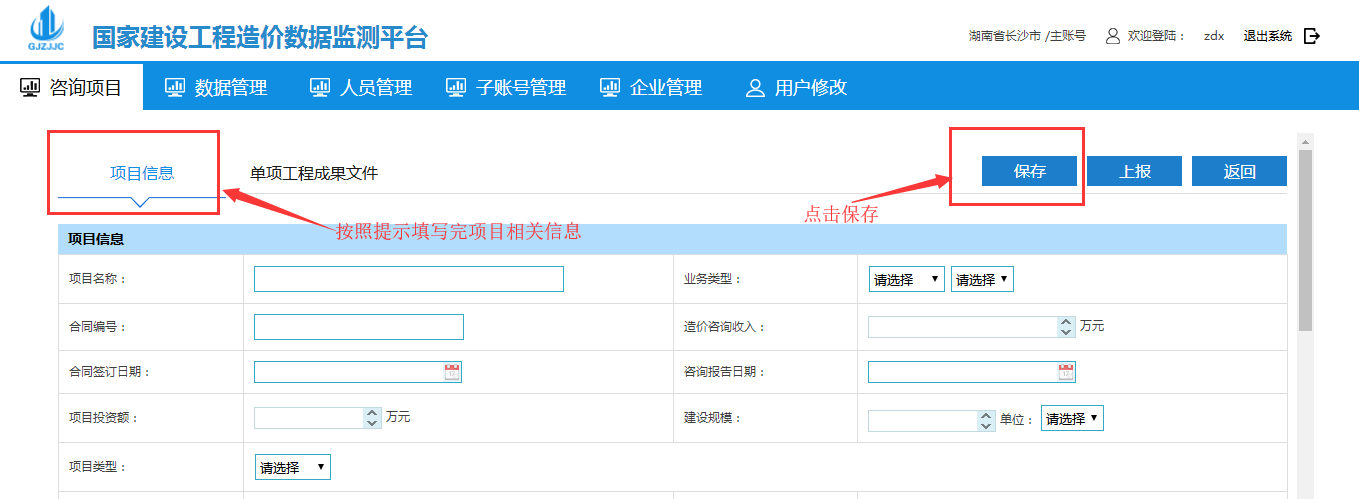
Task: Expand the 项目类型 dropdown
Action: point(293,467)
